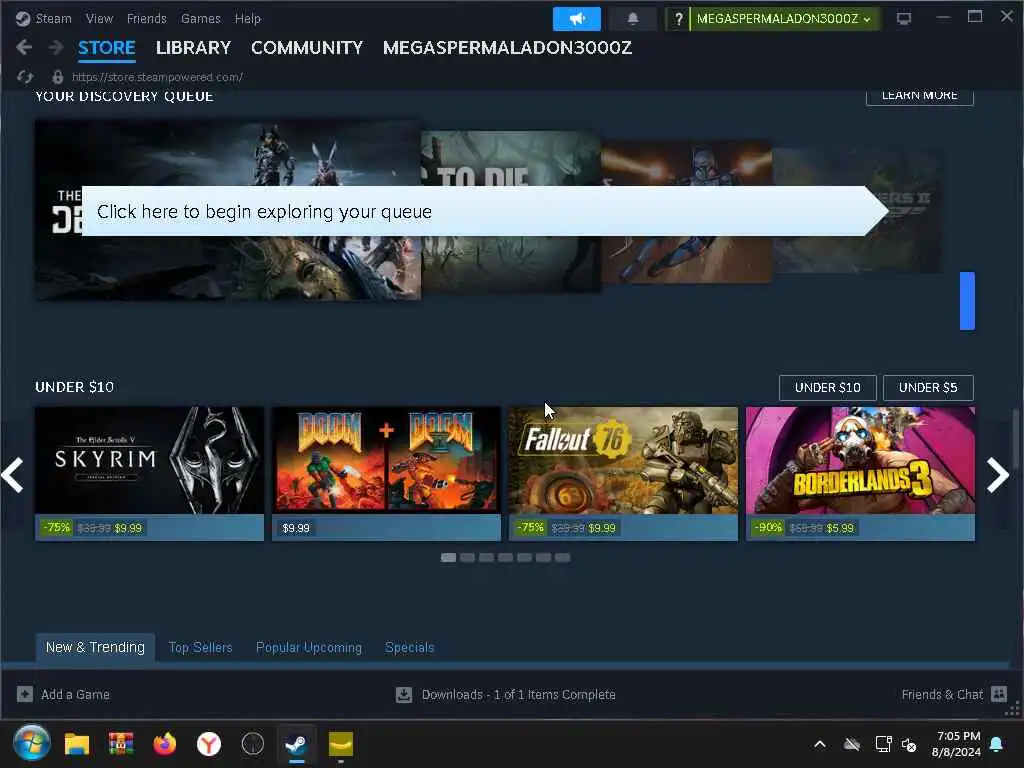Click the Add a Game plus icon
The image size is (1024, 768).
click(25, 694)
